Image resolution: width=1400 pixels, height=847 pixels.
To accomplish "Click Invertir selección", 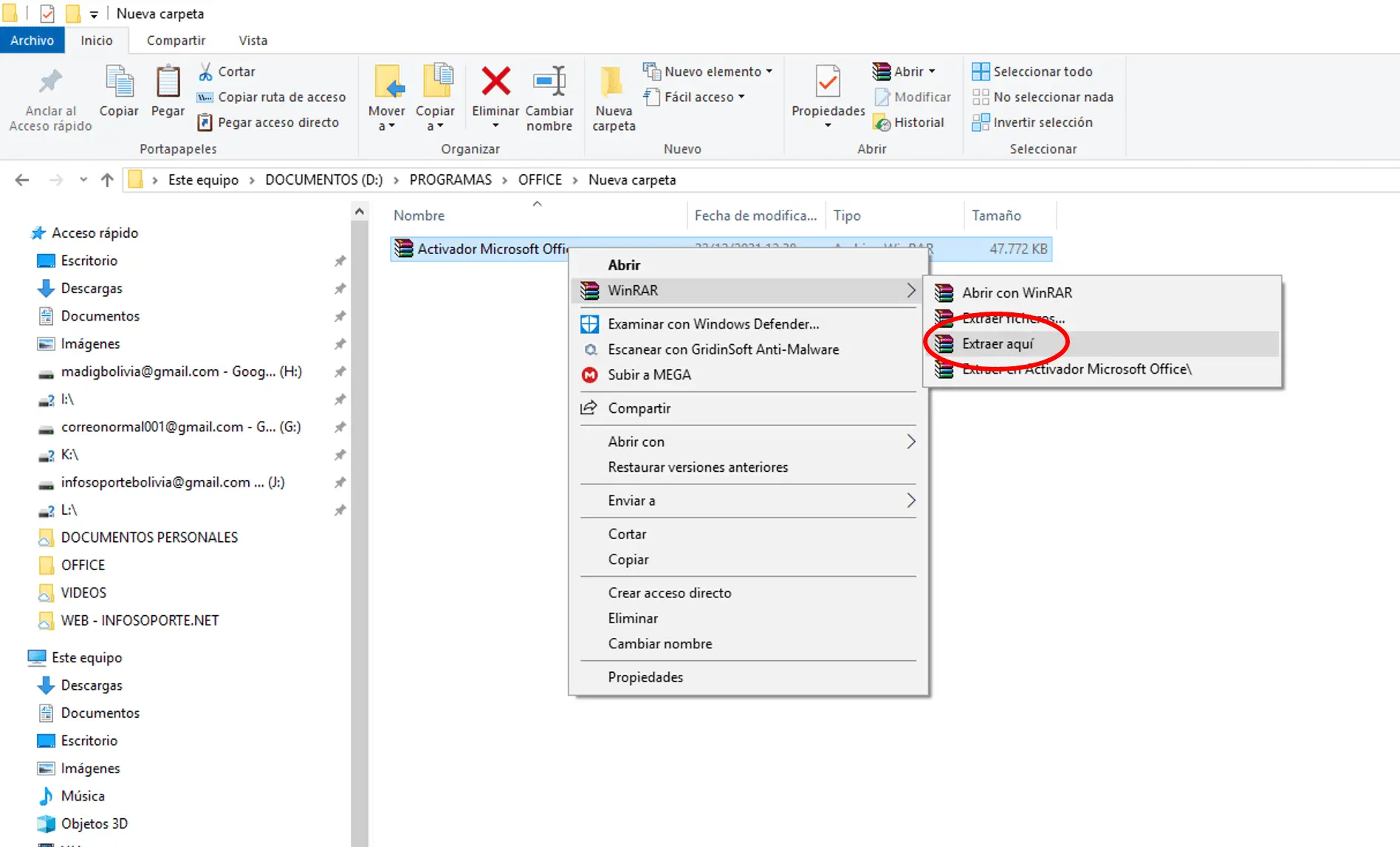I will 1032,123.
